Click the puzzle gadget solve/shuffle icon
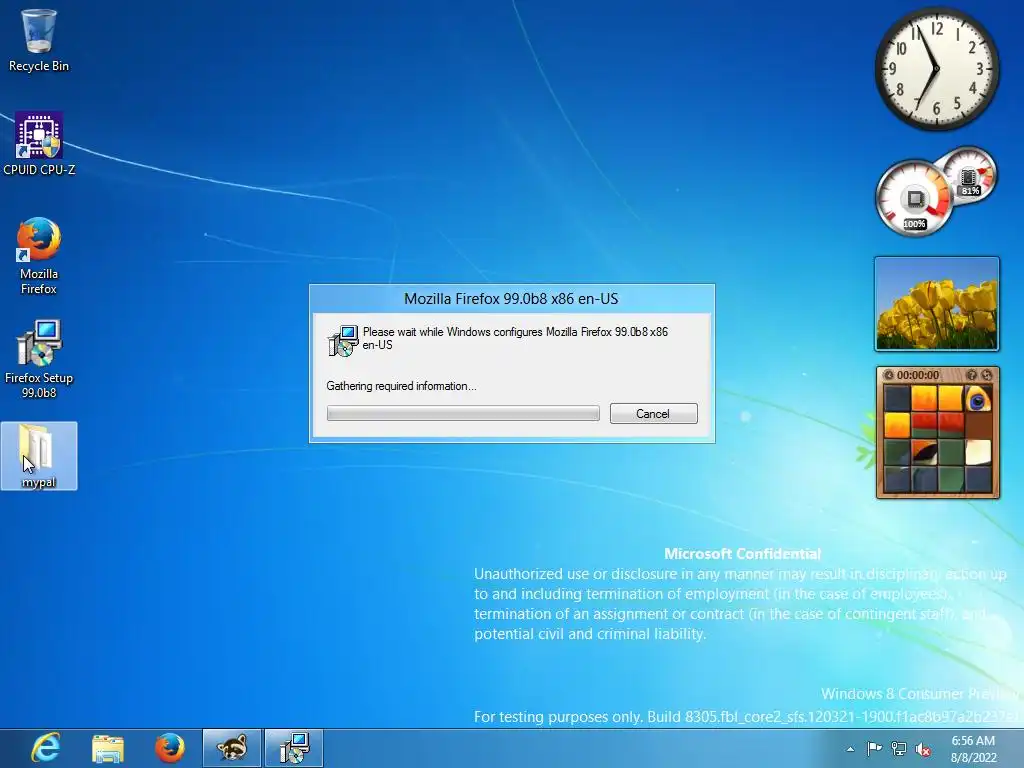1024x768 pixels. (x=987, y=375)
